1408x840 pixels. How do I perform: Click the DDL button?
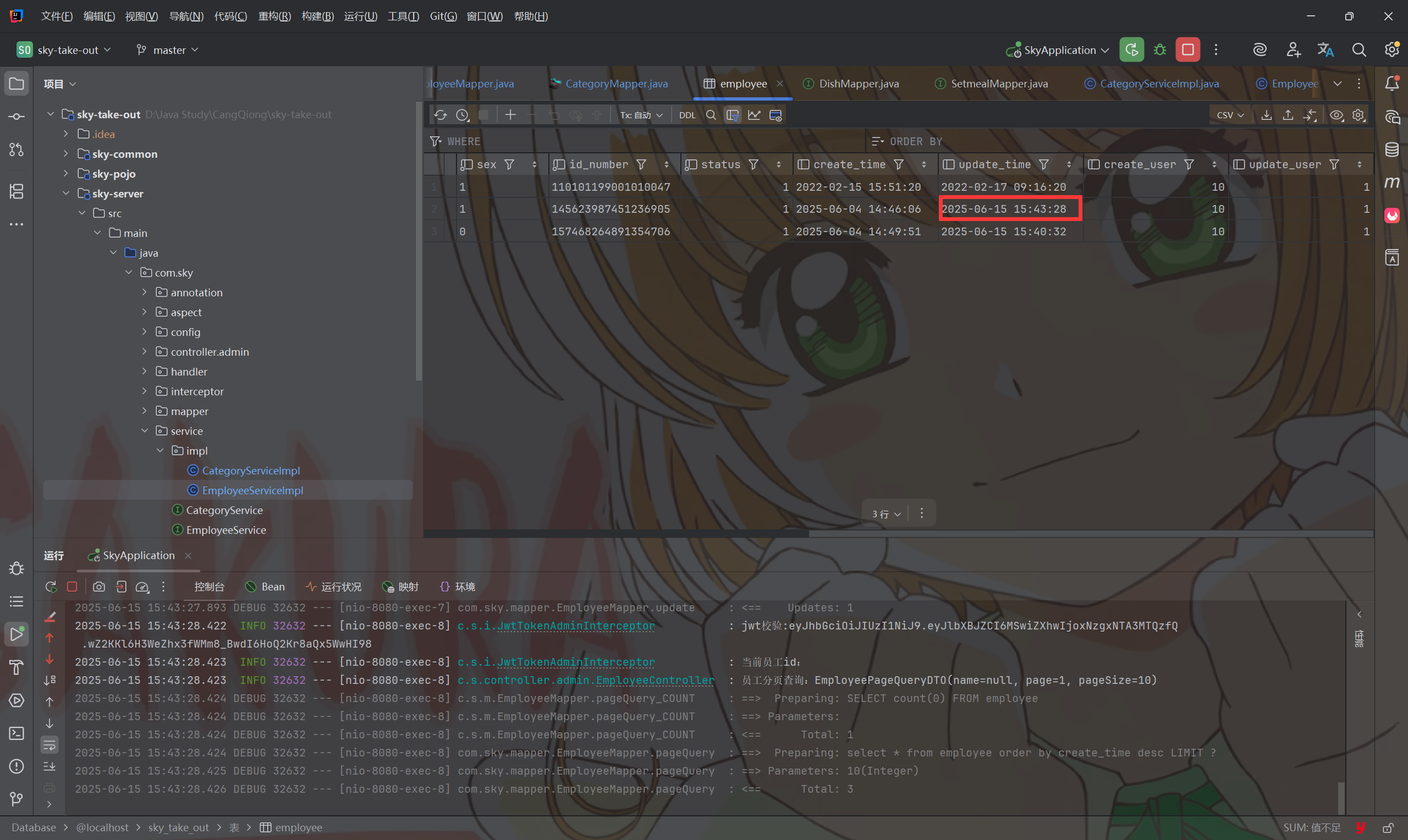[687, 115]
